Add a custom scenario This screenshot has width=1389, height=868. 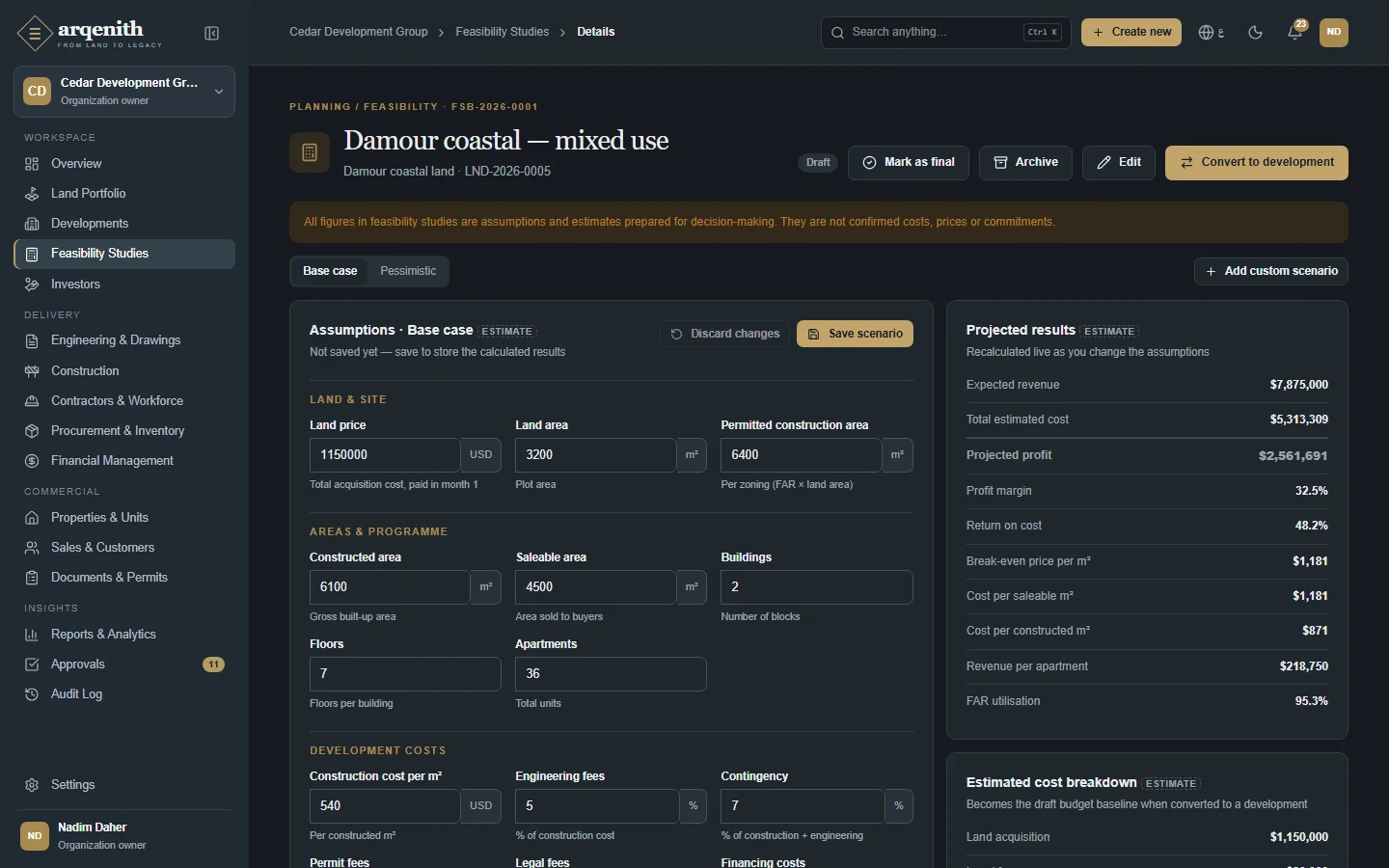click(x=1271, y=272)
